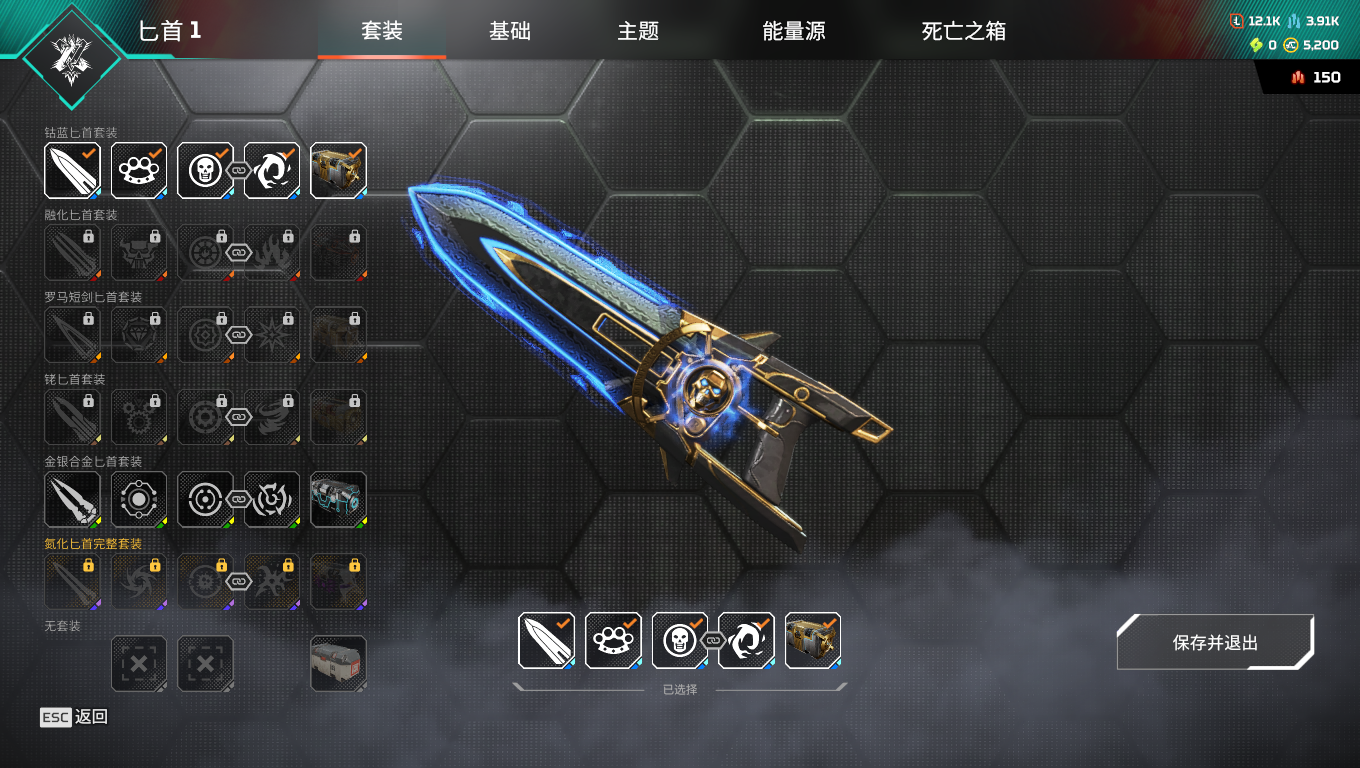
Task: Select the 金银合金匕首 blade icon
Action: (73, 499)
